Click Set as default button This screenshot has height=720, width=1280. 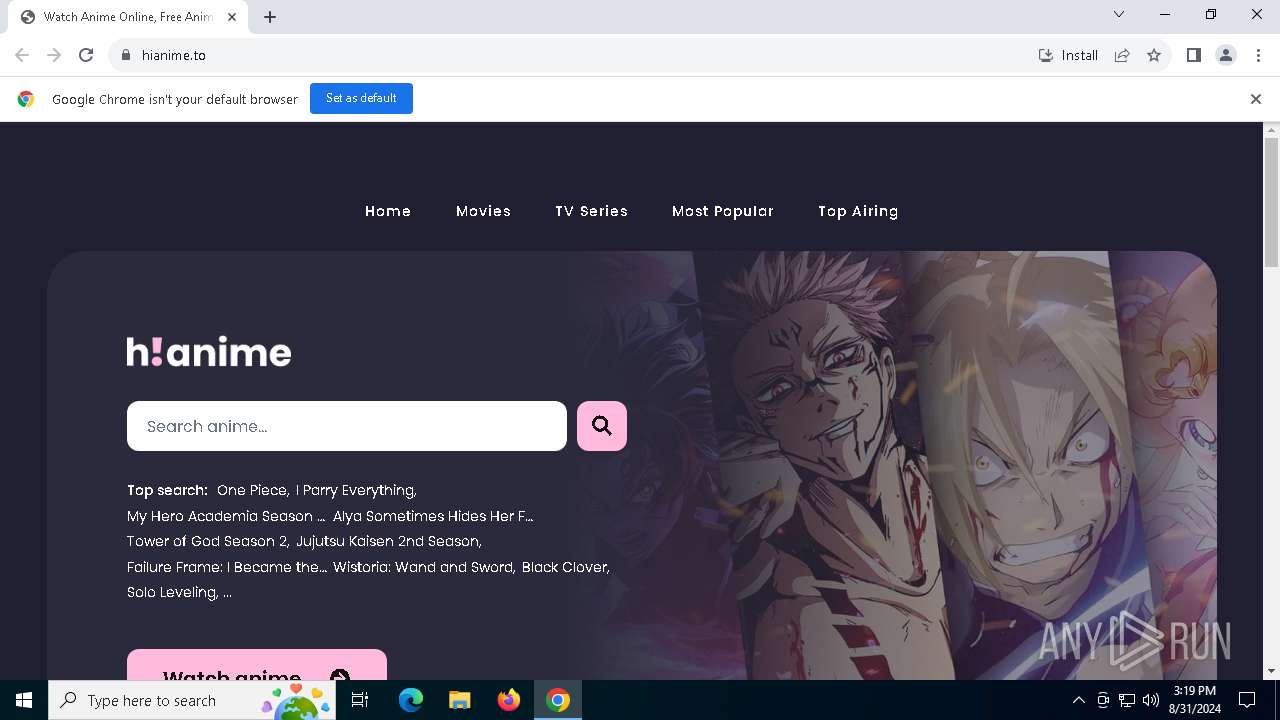[x=361, y=98]
